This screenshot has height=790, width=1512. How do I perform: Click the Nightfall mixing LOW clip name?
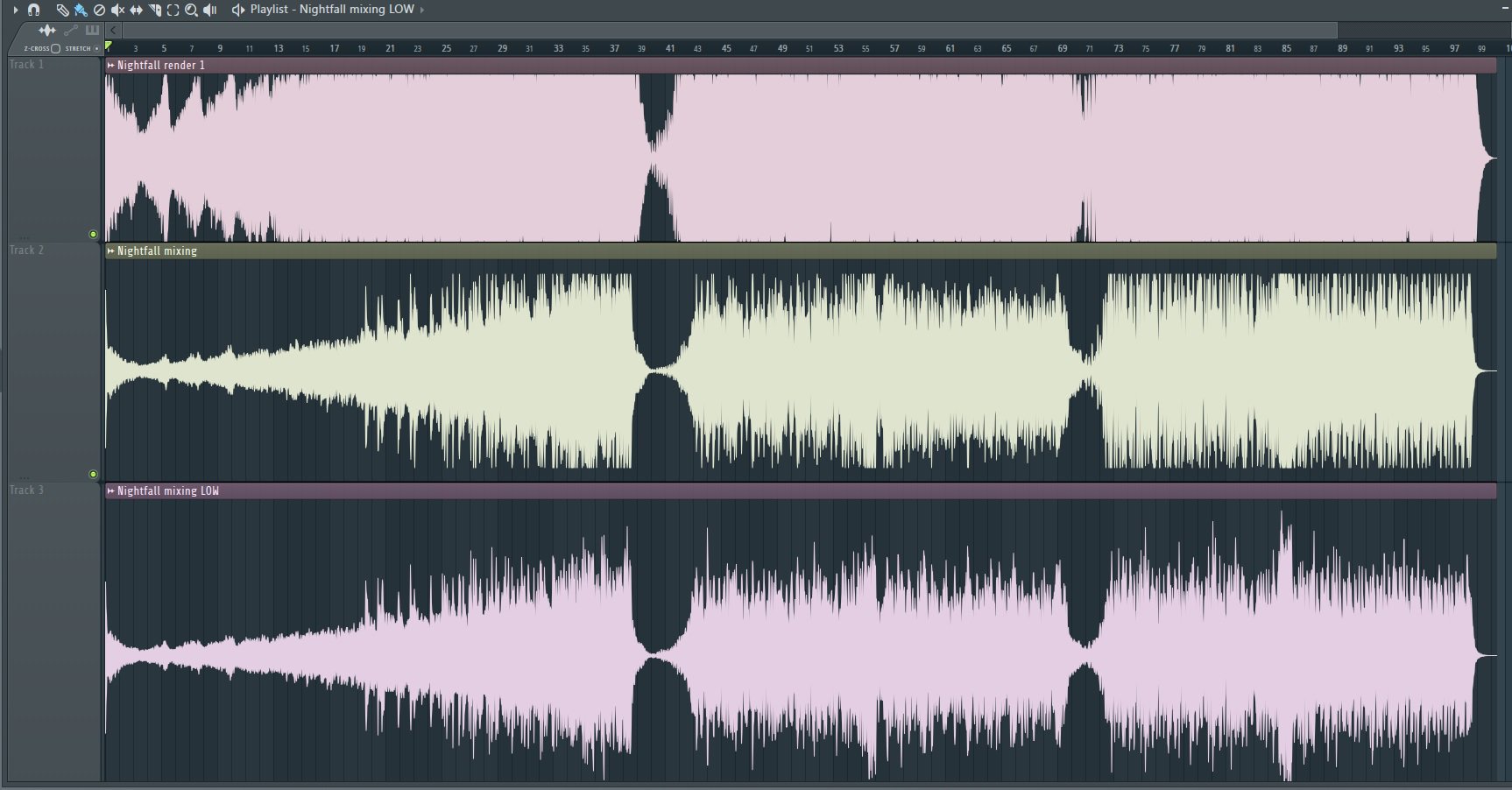click(x=168, y=491)
